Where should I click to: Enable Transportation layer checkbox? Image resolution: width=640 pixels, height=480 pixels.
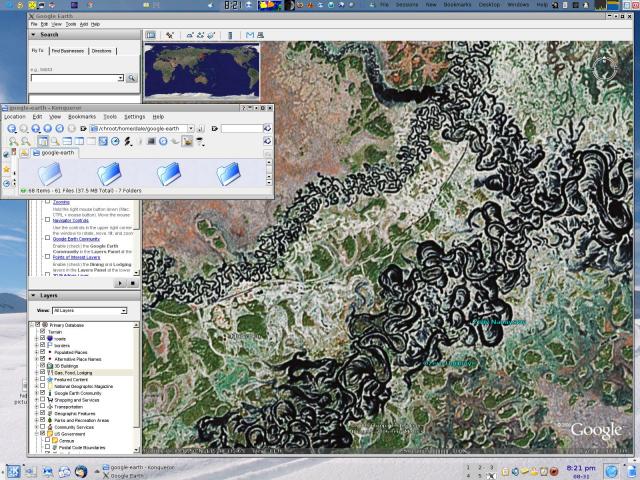(42, 407)
